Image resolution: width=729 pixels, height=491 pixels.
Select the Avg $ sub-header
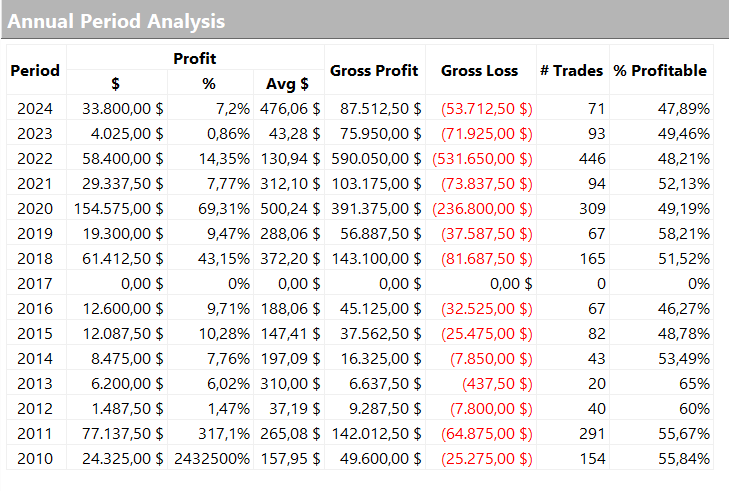pyautogui.click(x=288, y=83)
